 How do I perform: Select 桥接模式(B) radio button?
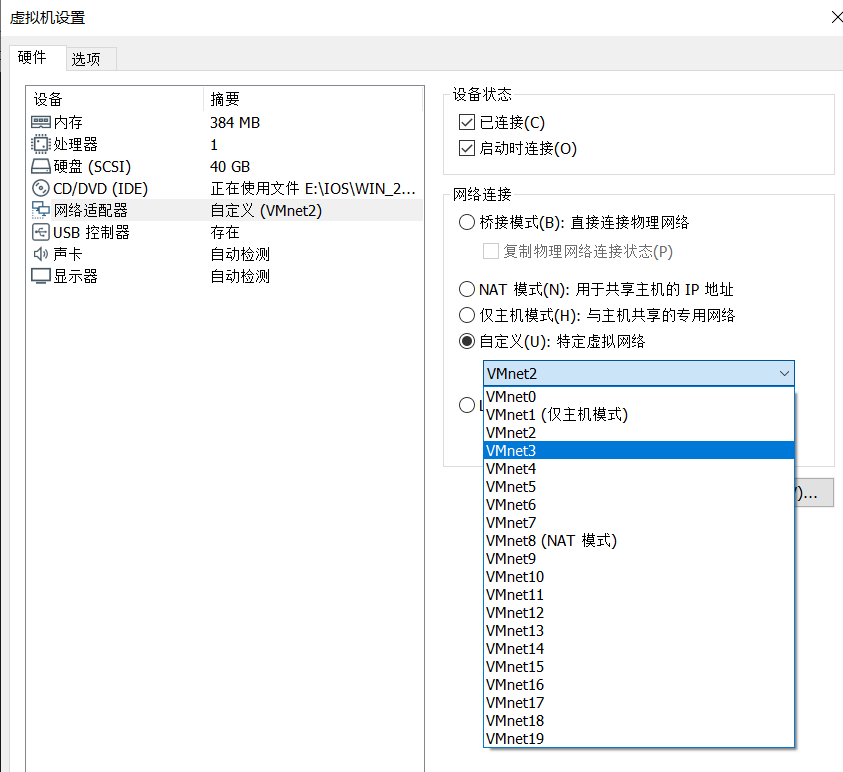click(467, 222)
